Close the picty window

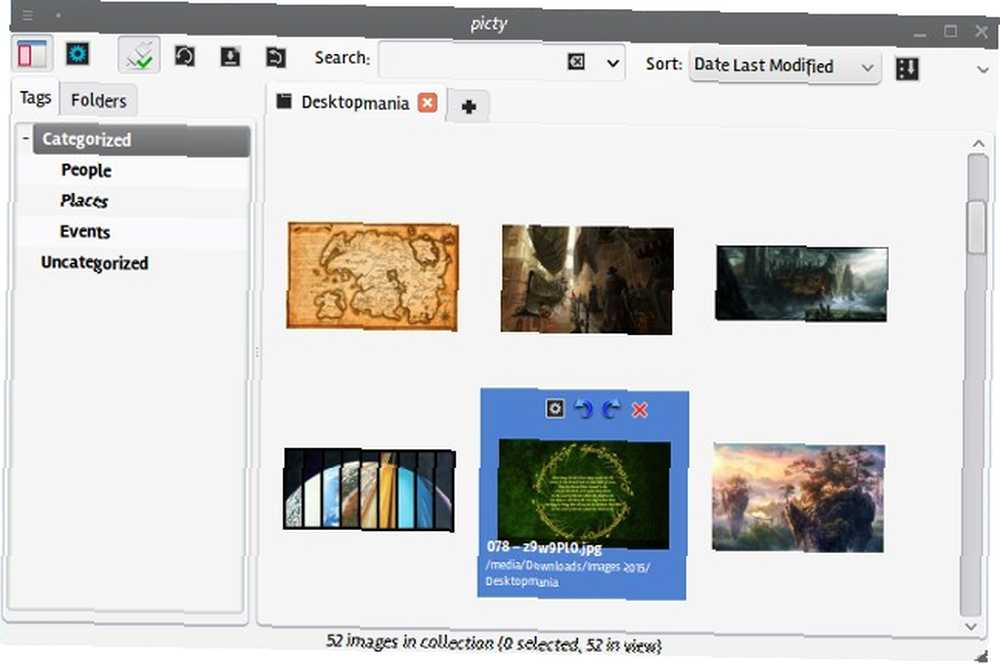tap(982, 31)
